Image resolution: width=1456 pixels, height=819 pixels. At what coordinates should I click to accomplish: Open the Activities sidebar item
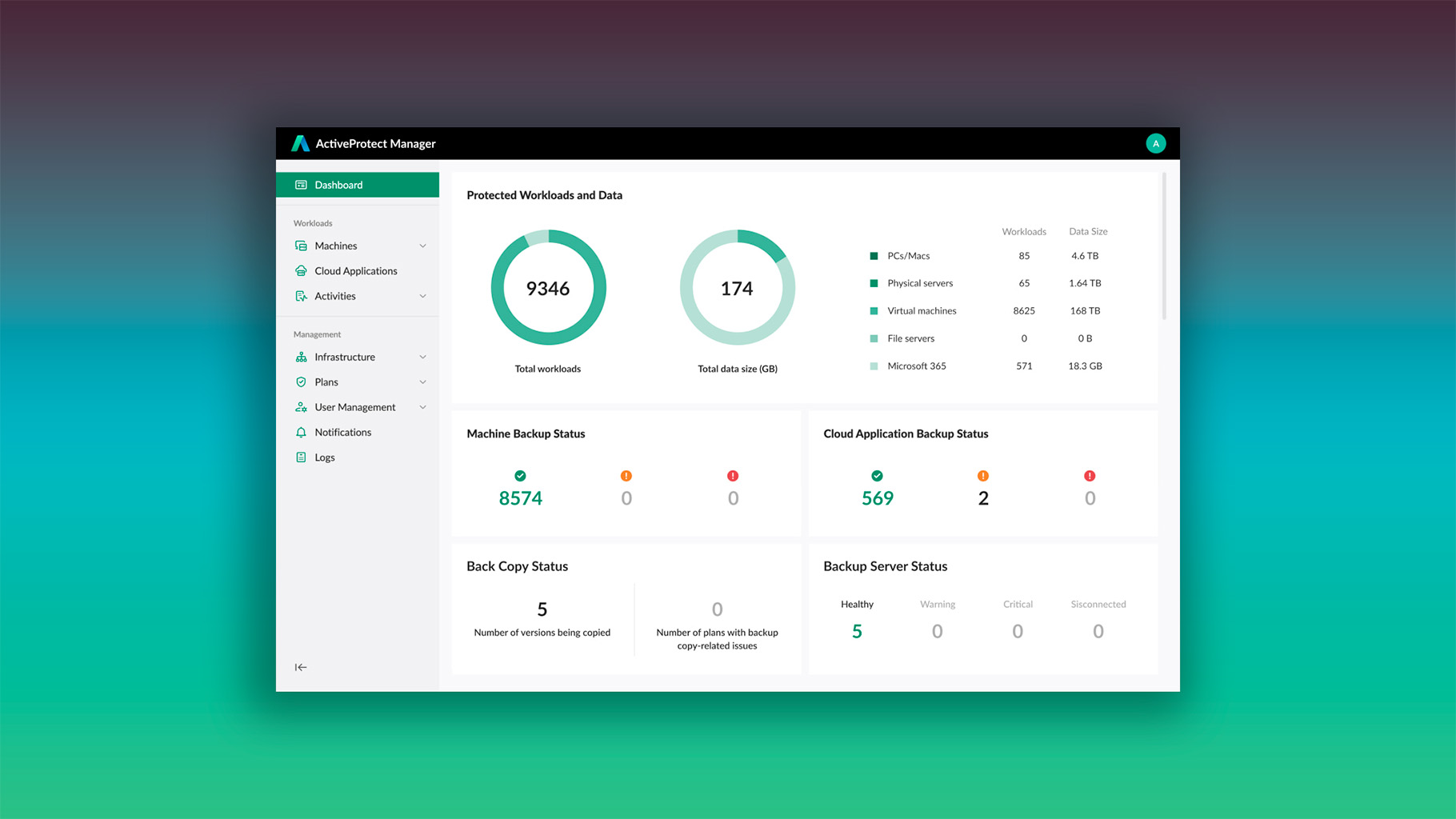tap(358, 296)
